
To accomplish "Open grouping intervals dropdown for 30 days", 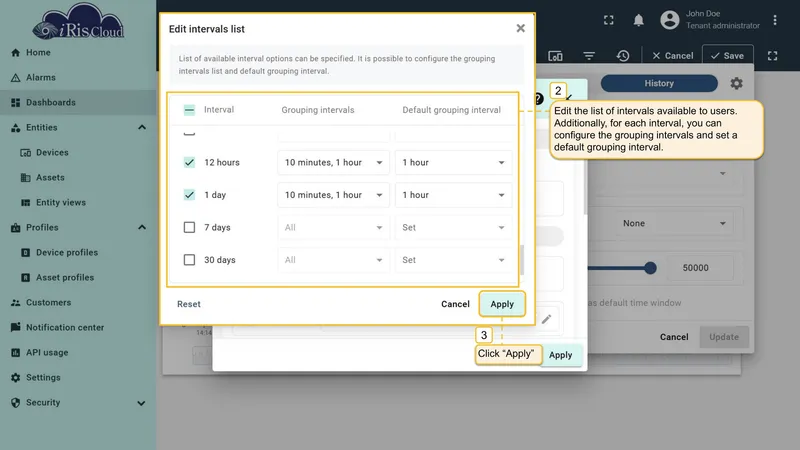I will pos(334,260).
